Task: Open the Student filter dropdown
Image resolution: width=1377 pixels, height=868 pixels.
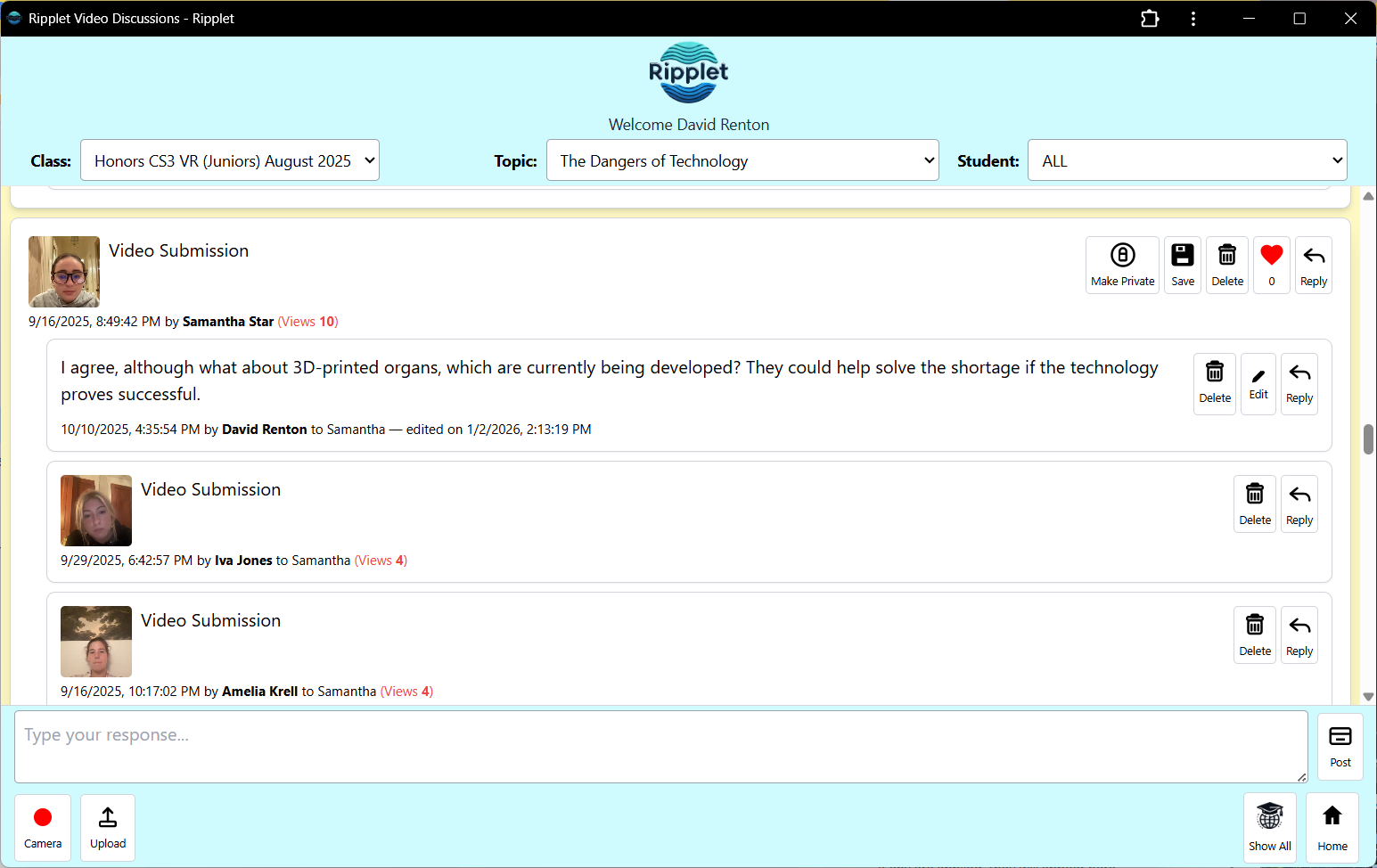Action: (1186, 160)
